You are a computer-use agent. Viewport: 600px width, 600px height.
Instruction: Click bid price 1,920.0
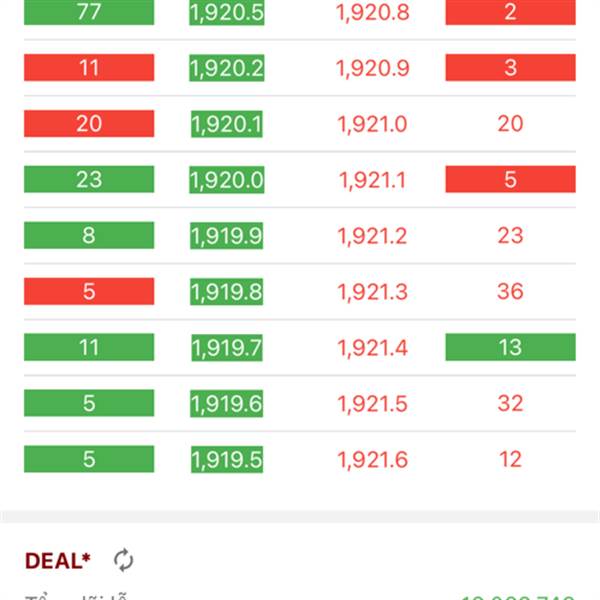[x=226, y=180]
